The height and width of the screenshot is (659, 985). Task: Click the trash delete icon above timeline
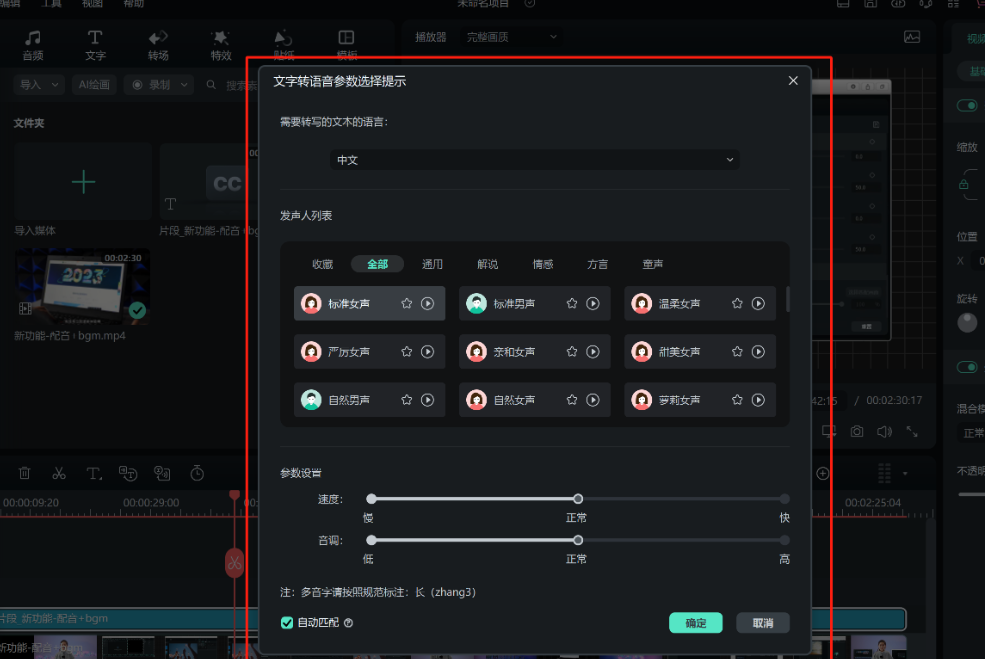pos(25,473)
